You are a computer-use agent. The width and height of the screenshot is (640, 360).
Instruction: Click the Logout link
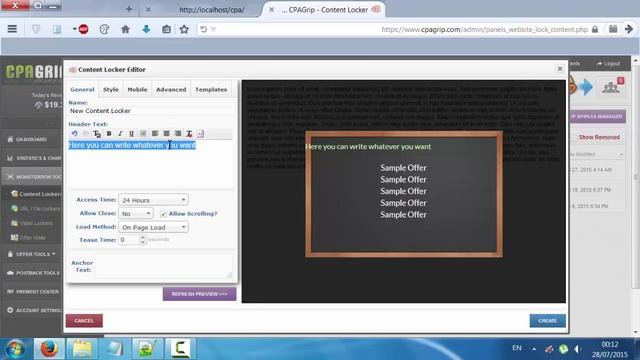point(608,64)
